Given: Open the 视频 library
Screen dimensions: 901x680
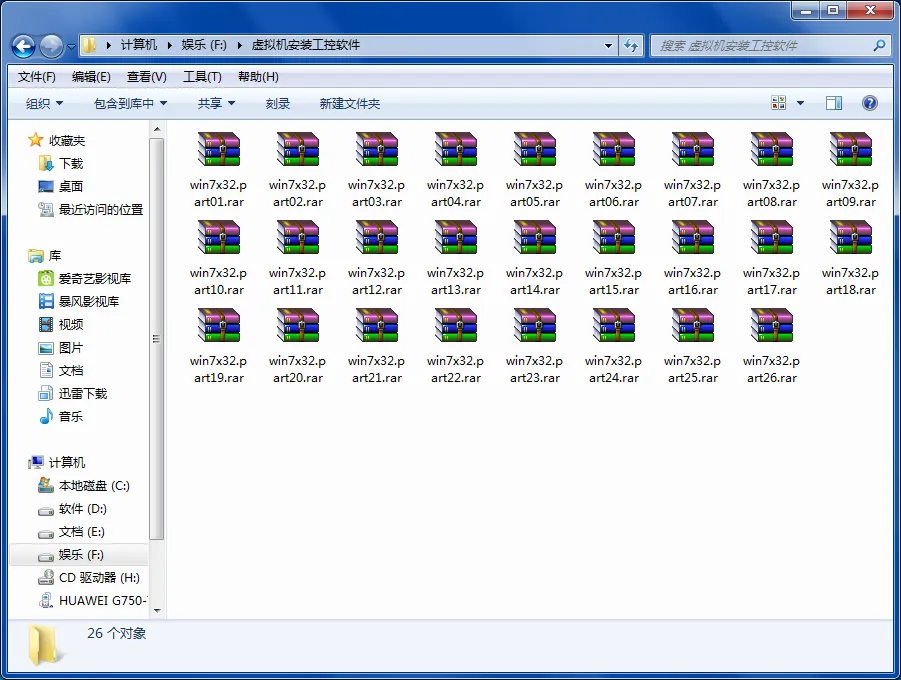Looking at the screenshot, I should click(x=61, y=325).
